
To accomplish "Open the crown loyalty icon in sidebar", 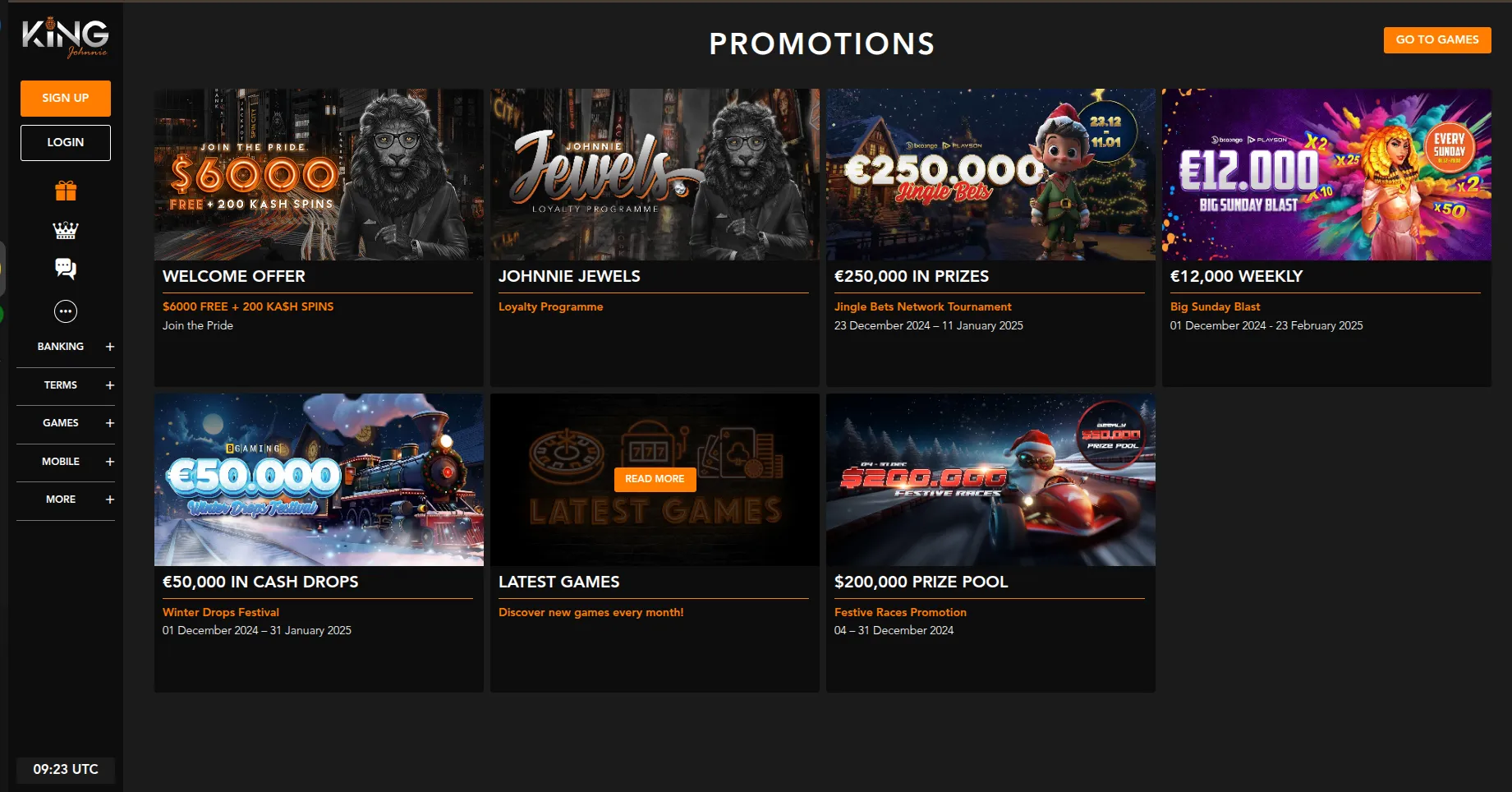I will coord(66,230).
